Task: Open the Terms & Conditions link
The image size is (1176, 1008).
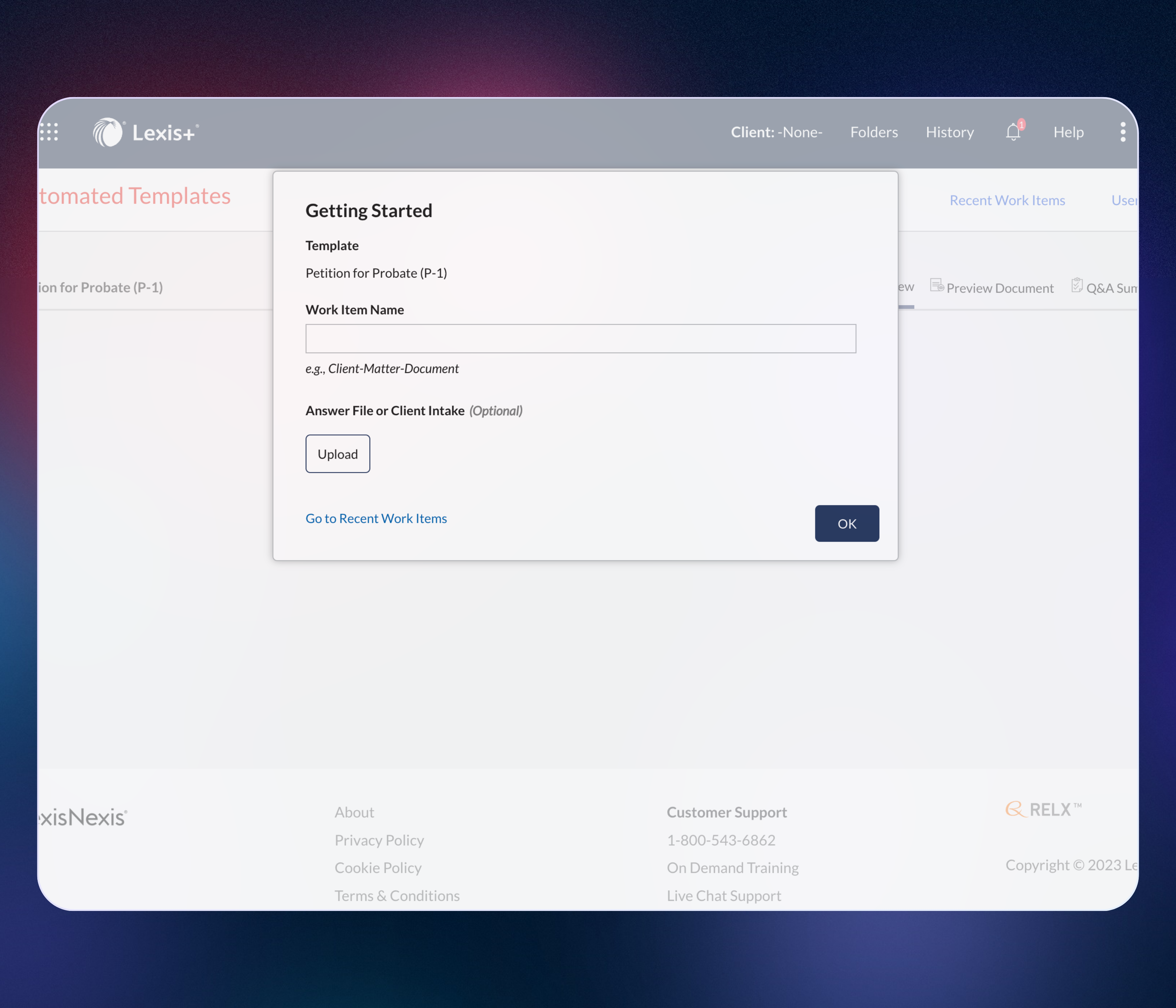Action: click(397, 896)
